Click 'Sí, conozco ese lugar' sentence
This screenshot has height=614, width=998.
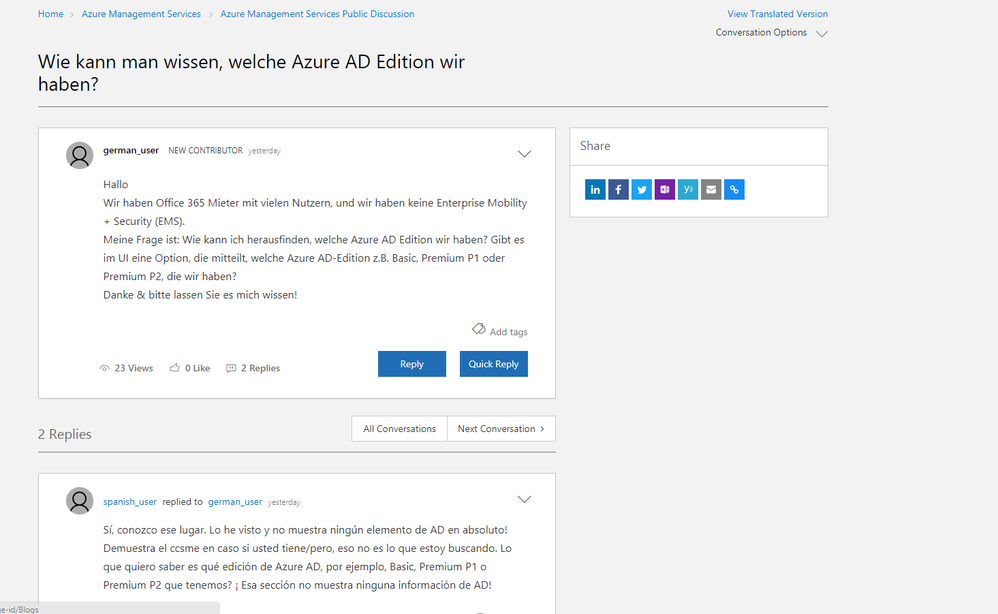coord(155,530)
